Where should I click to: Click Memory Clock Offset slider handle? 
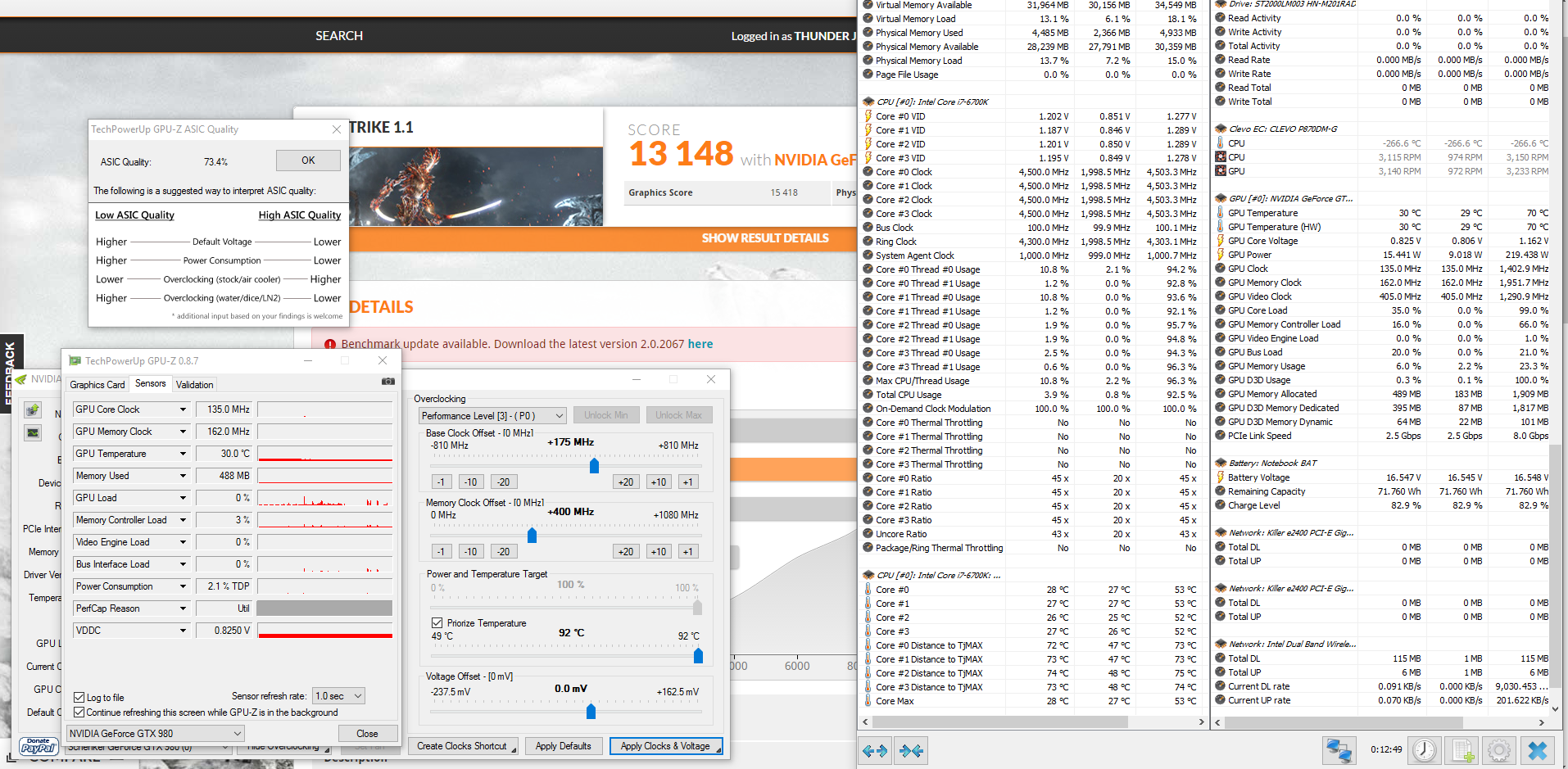point(532,536)
